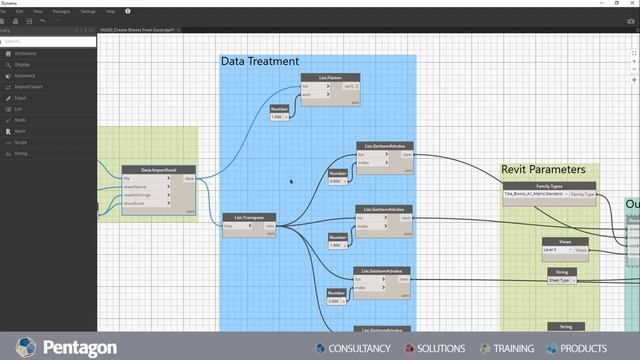Click the info icon beside Help
Screen dimensions: 640x360
128,11
